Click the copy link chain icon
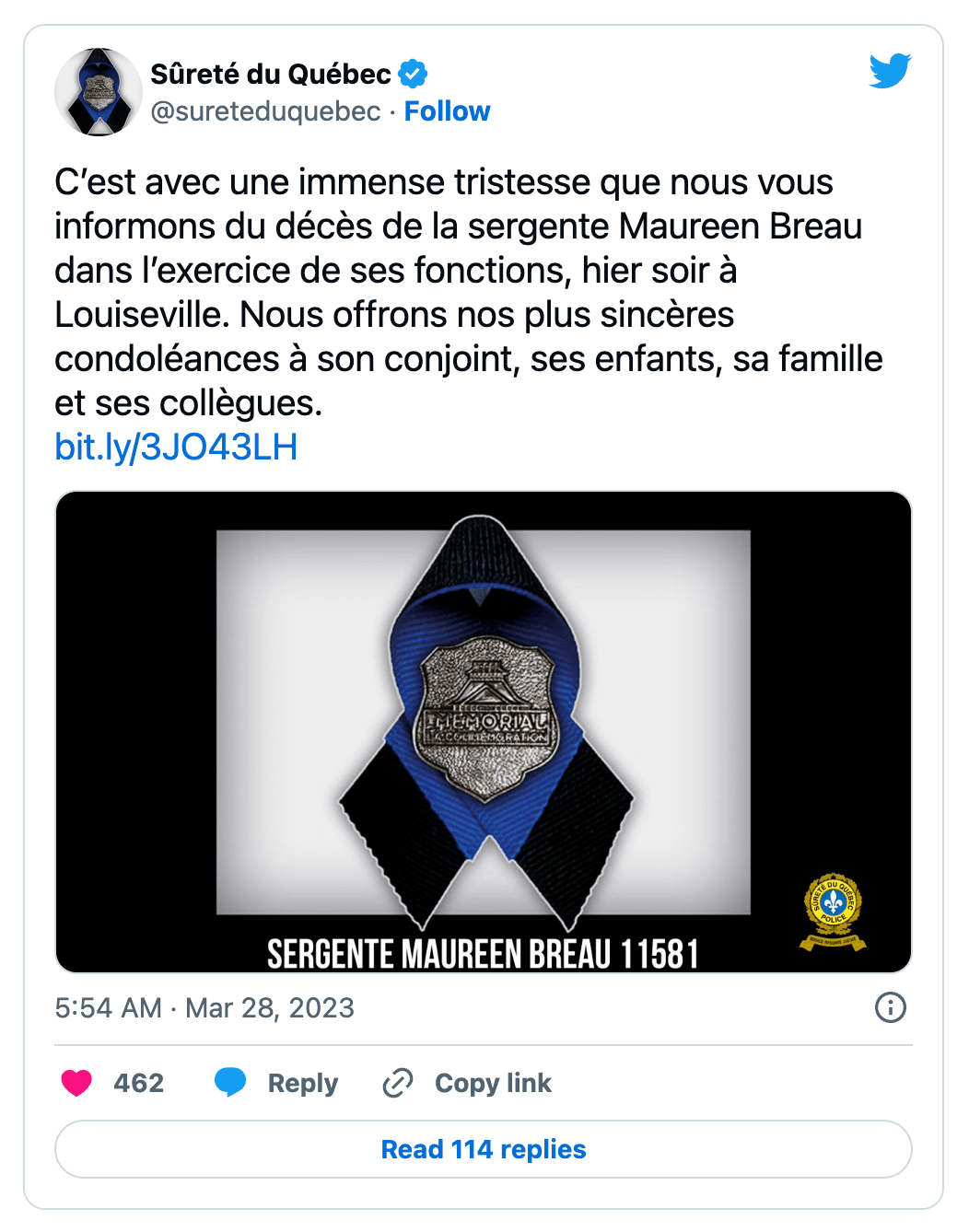 coord(398,1083)
